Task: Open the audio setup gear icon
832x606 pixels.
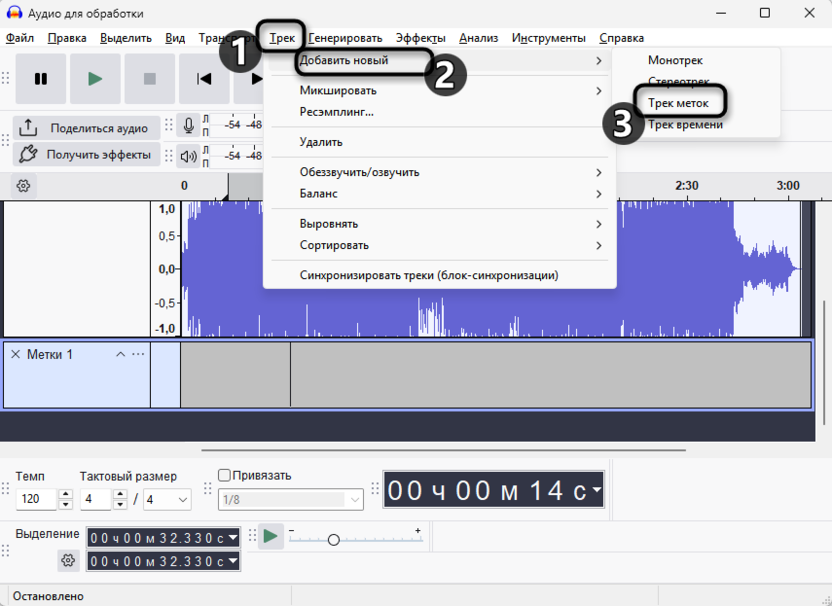Action: click(x=22, y=186)
